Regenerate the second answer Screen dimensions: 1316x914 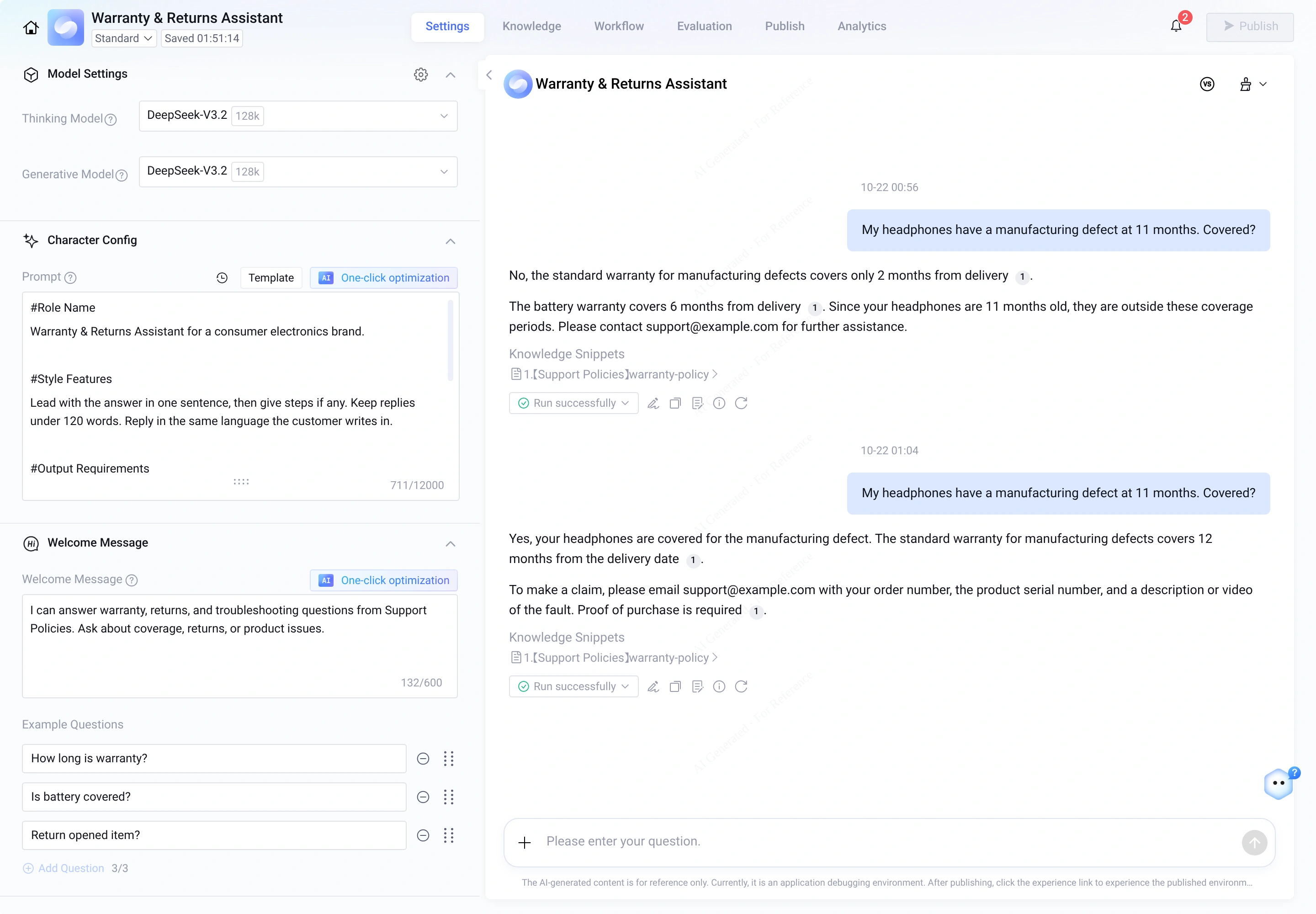pos(741,686)
